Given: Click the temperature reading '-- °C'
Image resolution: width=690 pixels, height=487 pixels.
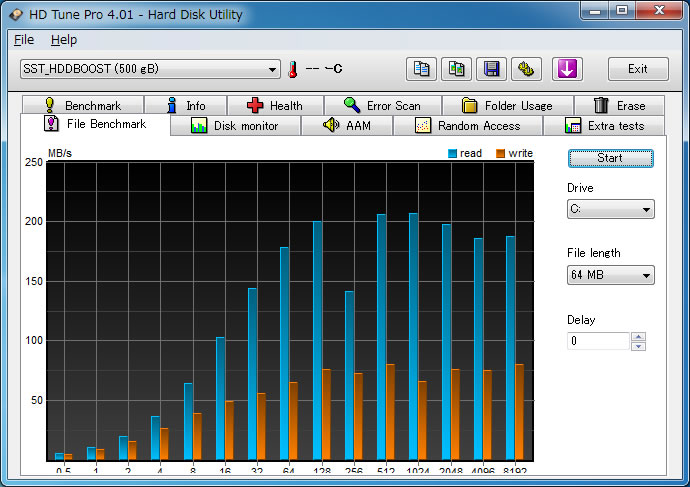Looking at the screenshot, I should click(x=324, y=69).
